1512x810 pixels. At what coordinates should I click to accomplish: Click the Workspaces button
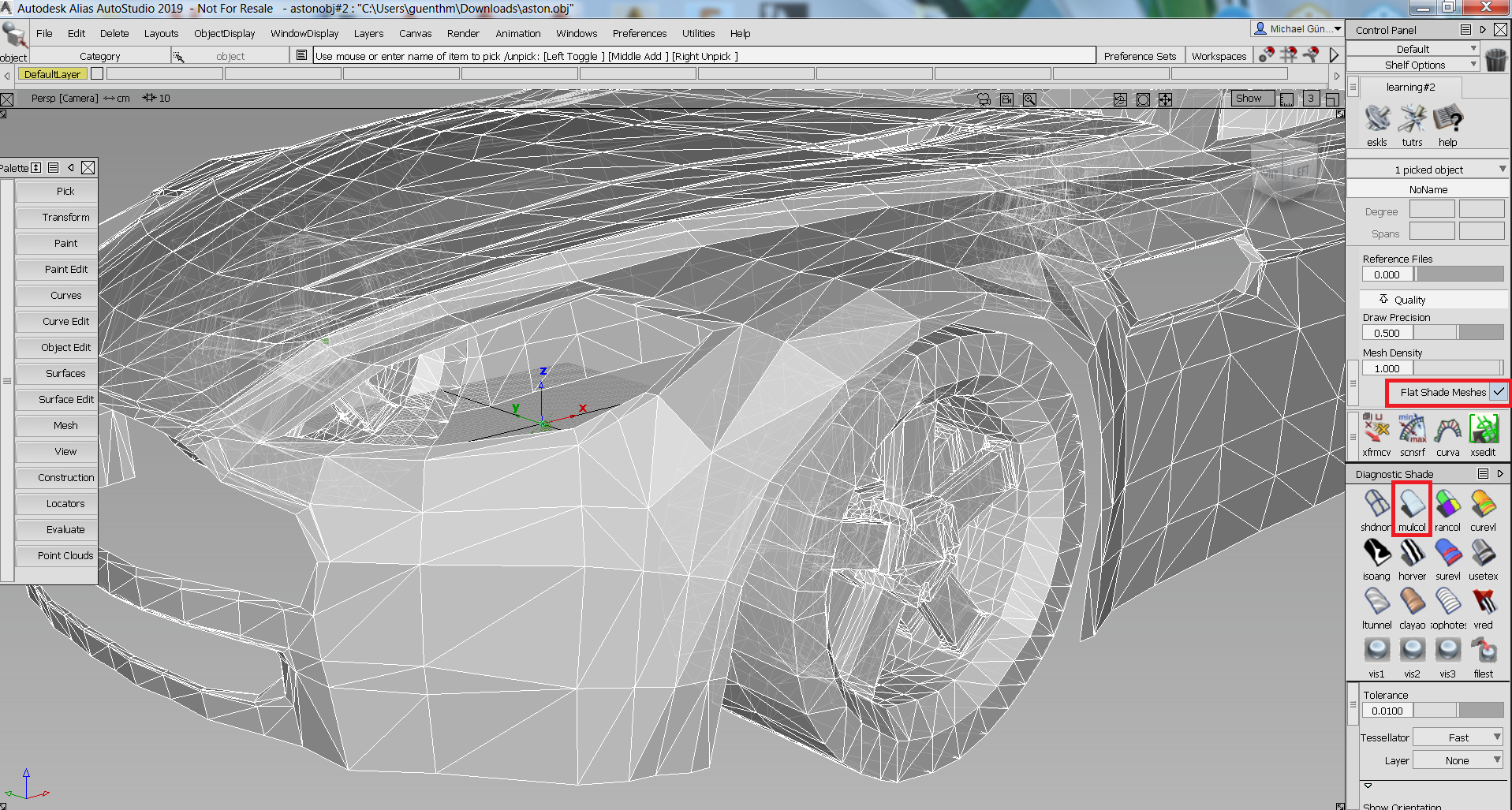tap(1219, 56)
